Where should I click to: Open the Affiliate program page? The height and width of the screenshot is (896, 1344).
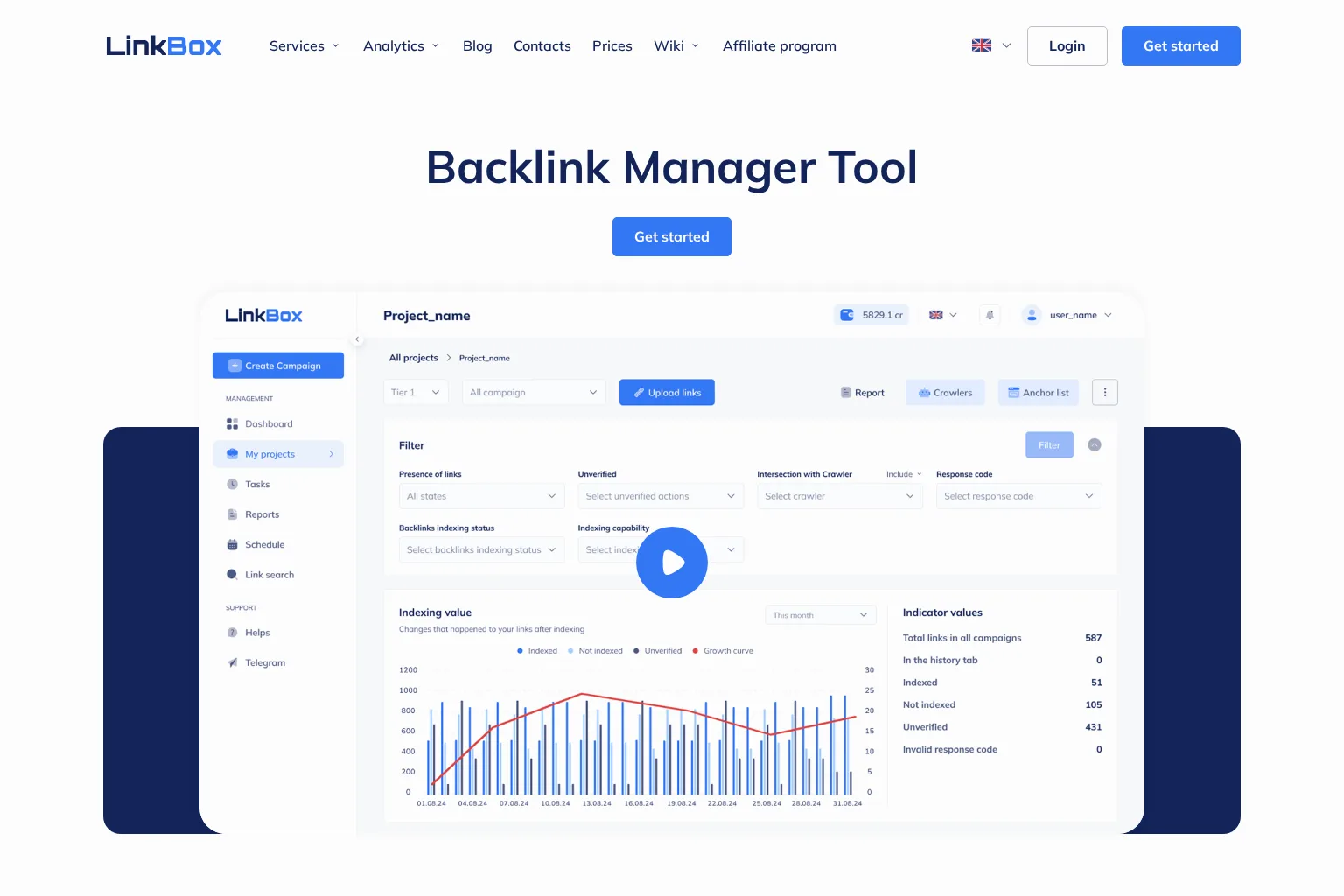[780, 45]
